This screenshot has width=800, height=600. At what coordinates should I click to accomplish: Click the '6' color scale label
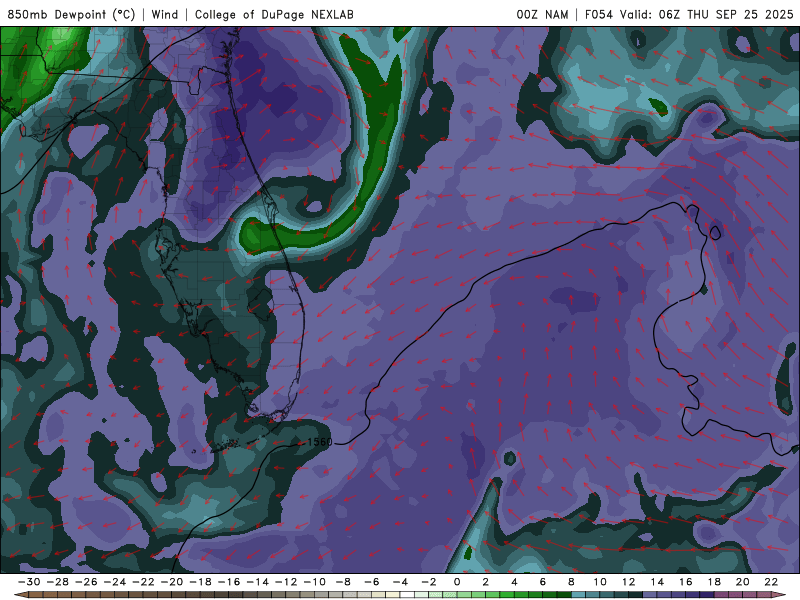pyautogui.click(x=542, y=582)
